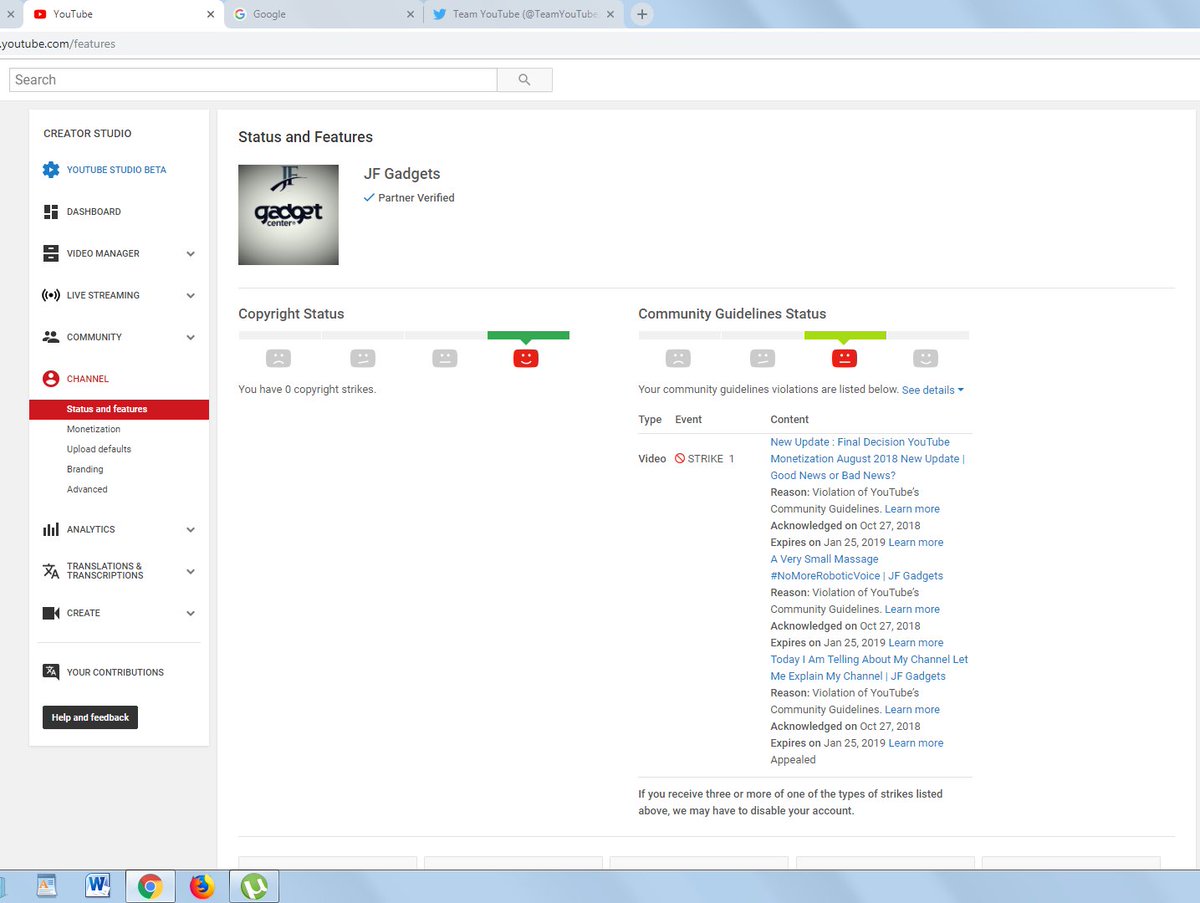Click Learn more after last Expires date
Image resolution: width=1200 pixels, height=903 pixels.
(x=916, y=743)
